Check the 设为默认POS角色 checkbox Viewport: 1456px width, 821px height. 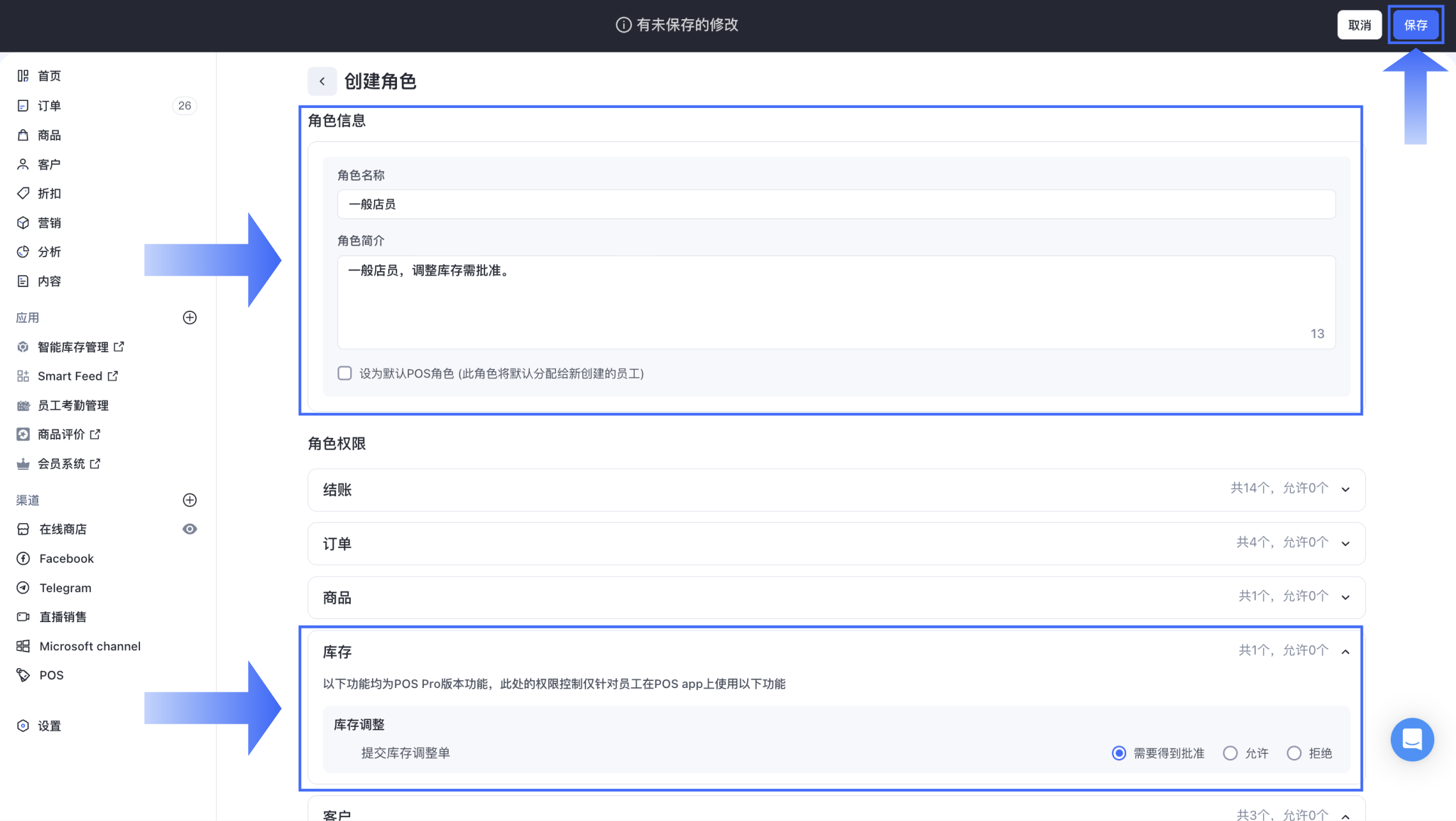[x=345, y=373]
